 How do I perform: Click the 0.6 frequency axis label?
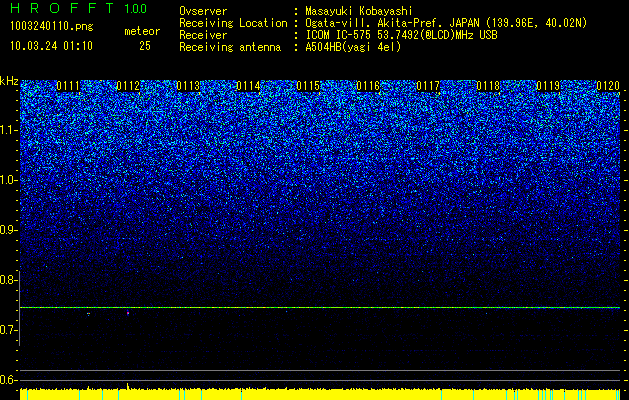coord(7,380)
